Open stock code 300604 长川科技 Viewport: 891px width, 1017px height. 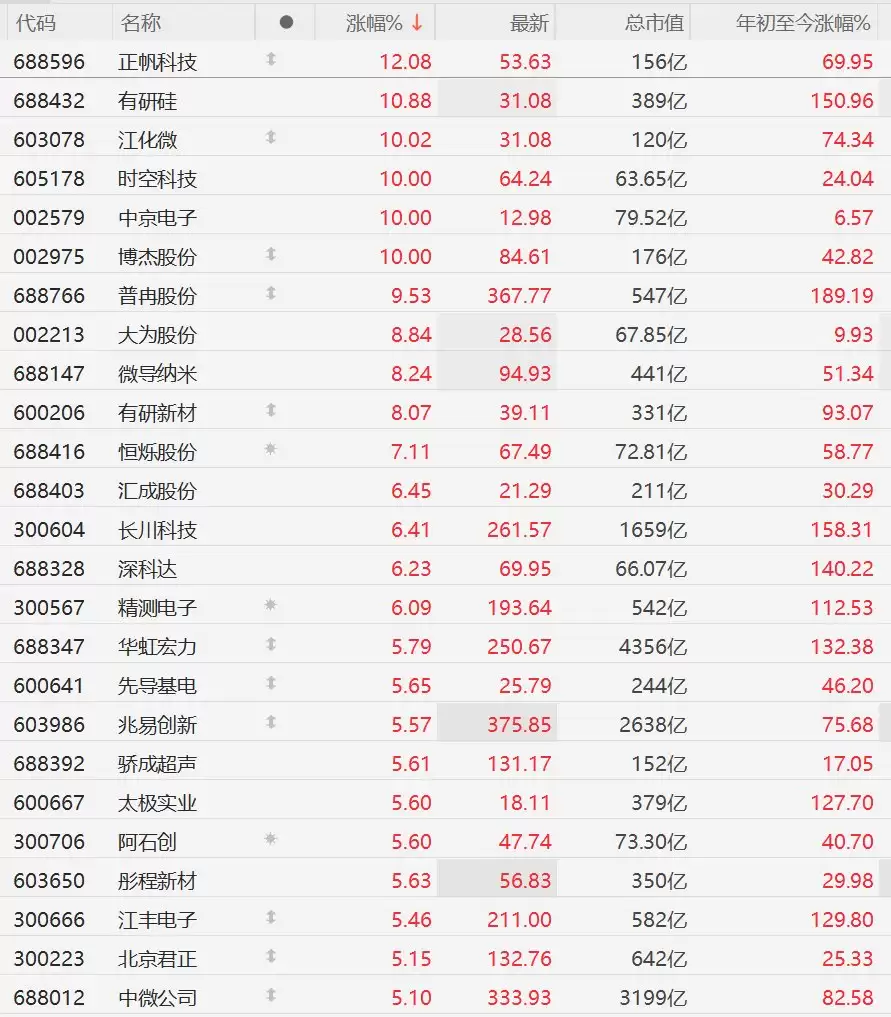(x=49, y=530)
